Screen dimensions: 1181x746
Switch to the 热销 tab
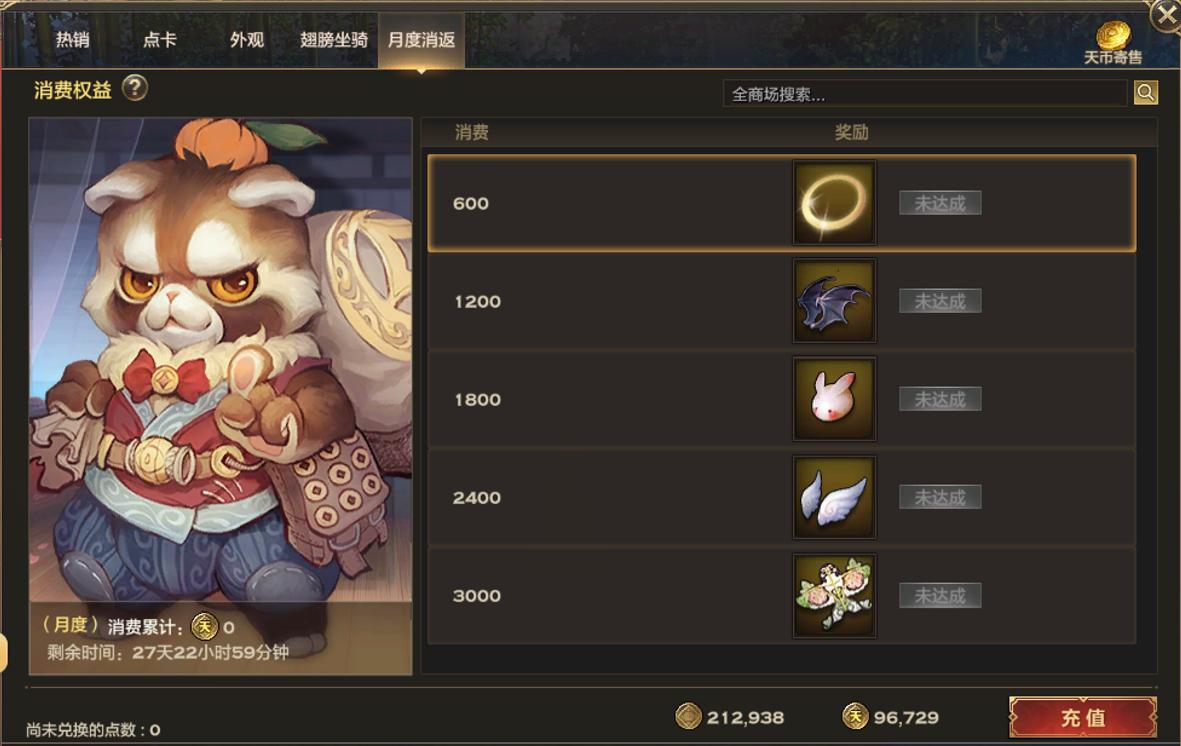[x=72, y=39]
